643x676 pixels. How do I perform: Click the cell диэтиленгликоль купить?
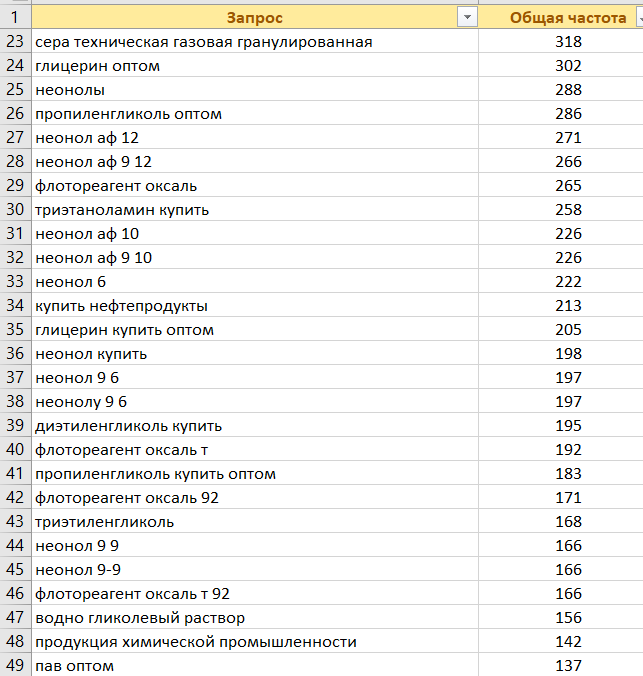254,426
